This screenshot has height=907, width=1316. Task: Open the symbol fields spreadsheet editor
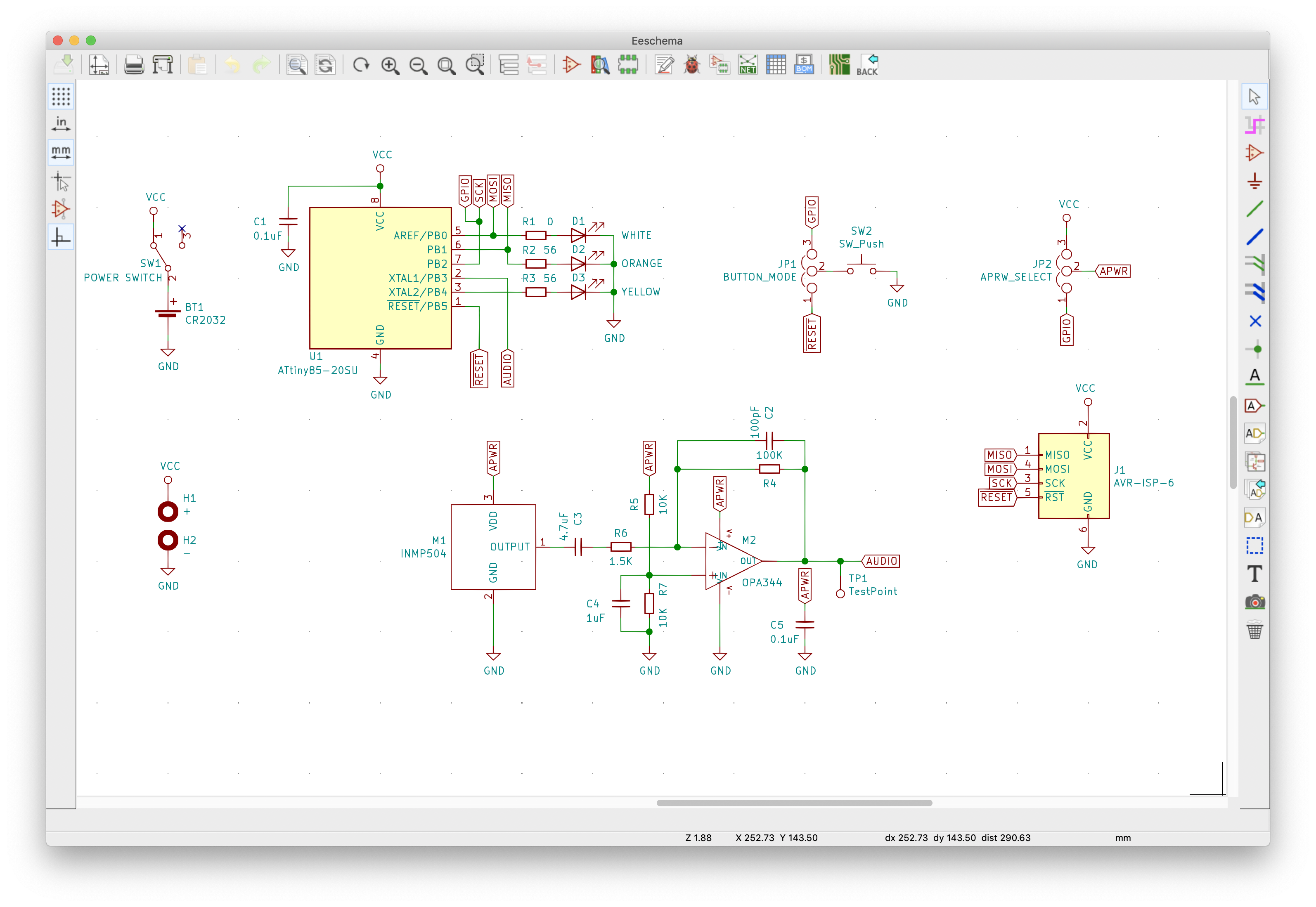pos(776,65)
